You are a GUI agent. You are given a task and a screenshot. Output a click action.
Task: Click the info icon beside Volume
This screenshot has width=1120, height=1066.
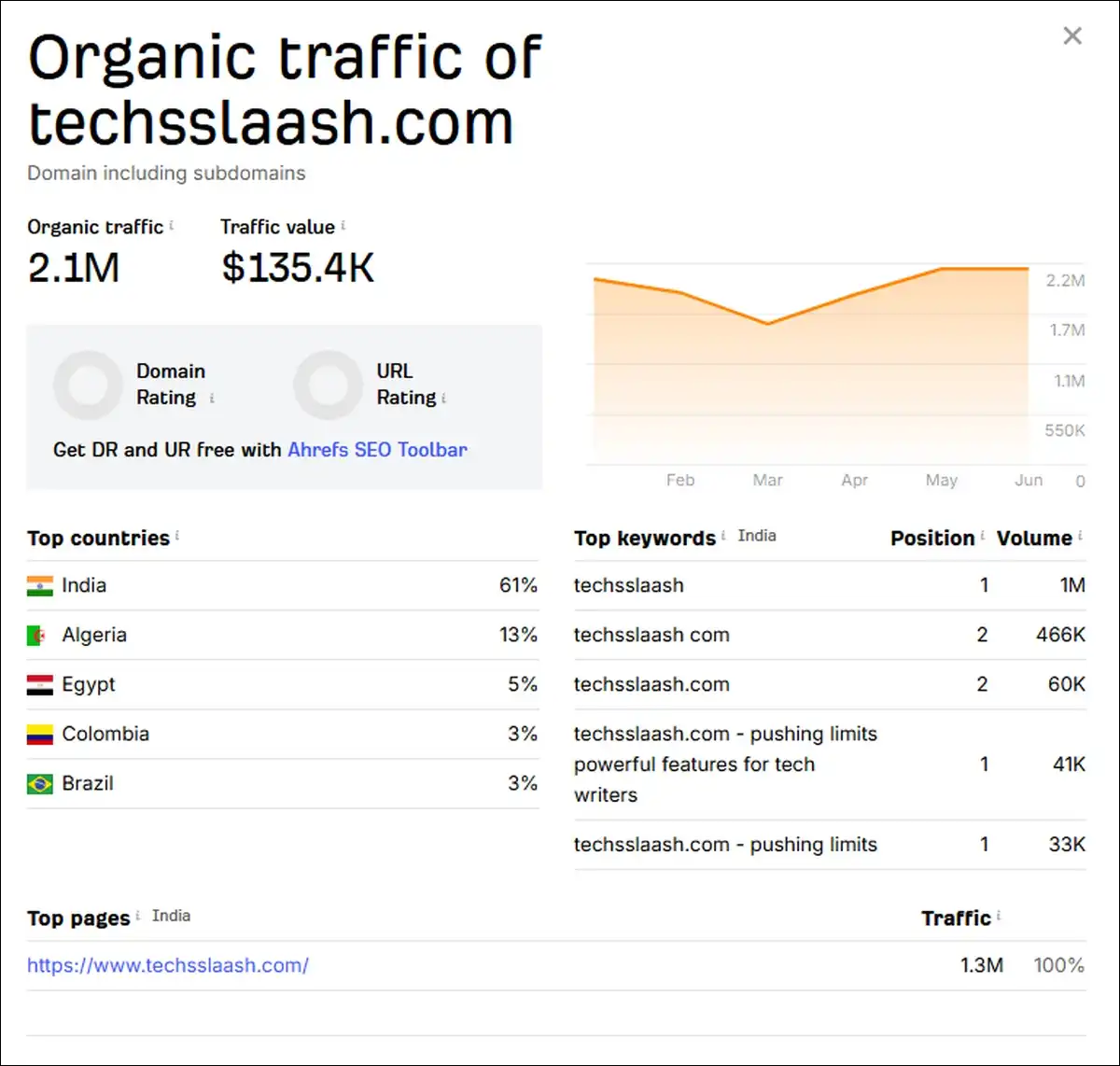(x=1080, y=536)
